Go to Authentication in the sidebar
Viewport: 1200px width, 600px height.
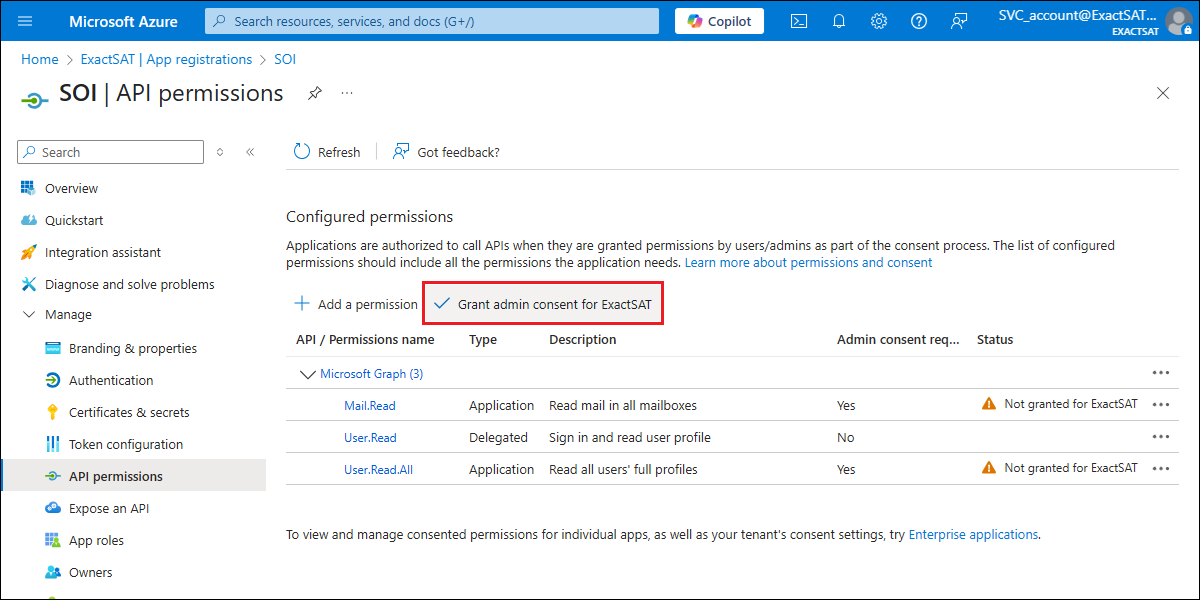pyautogui.click(x=110, y=380)
